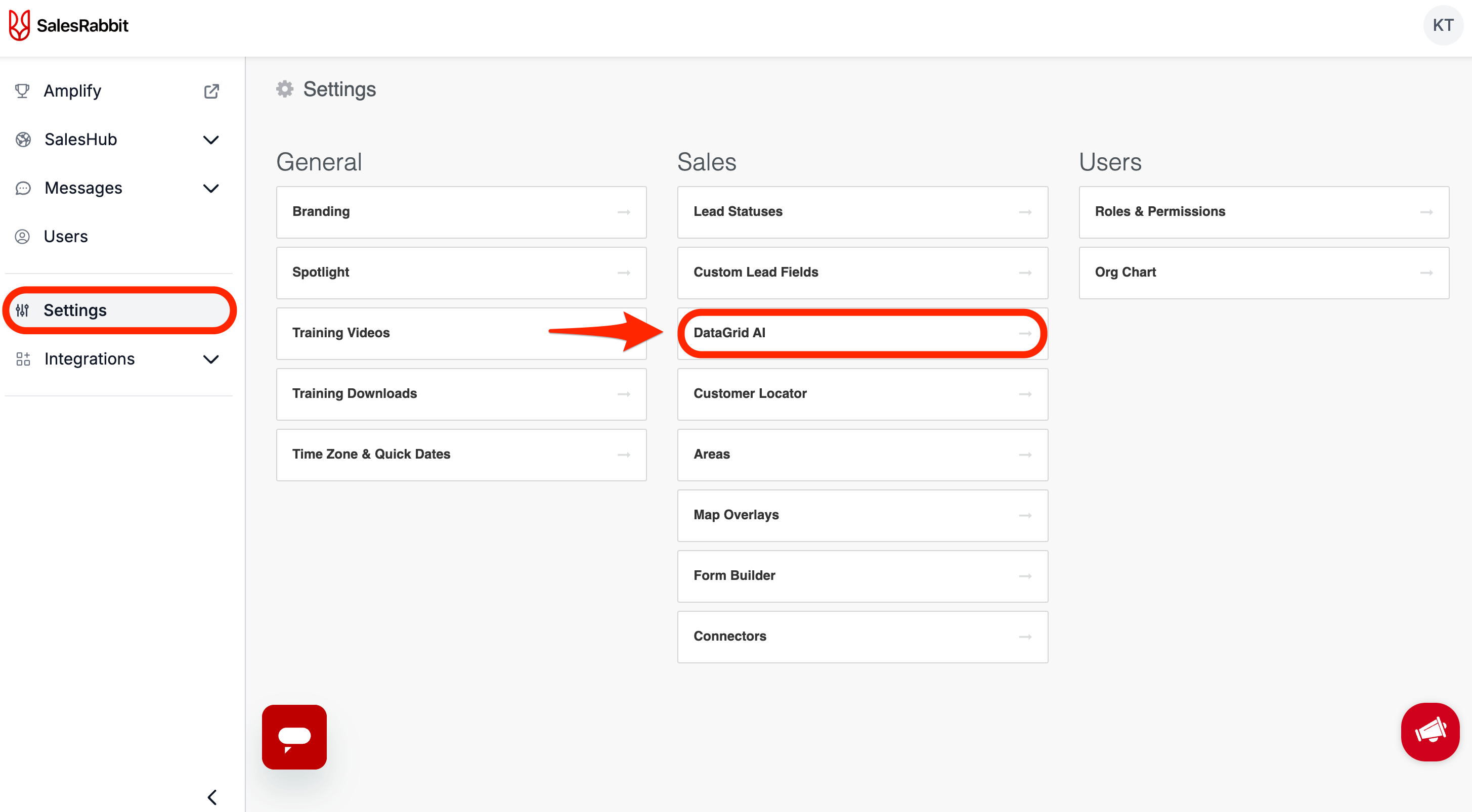This screenshot has width=1472, height=812.
Task: Open the red megaphone announcements button
Action: point(1430,732)
